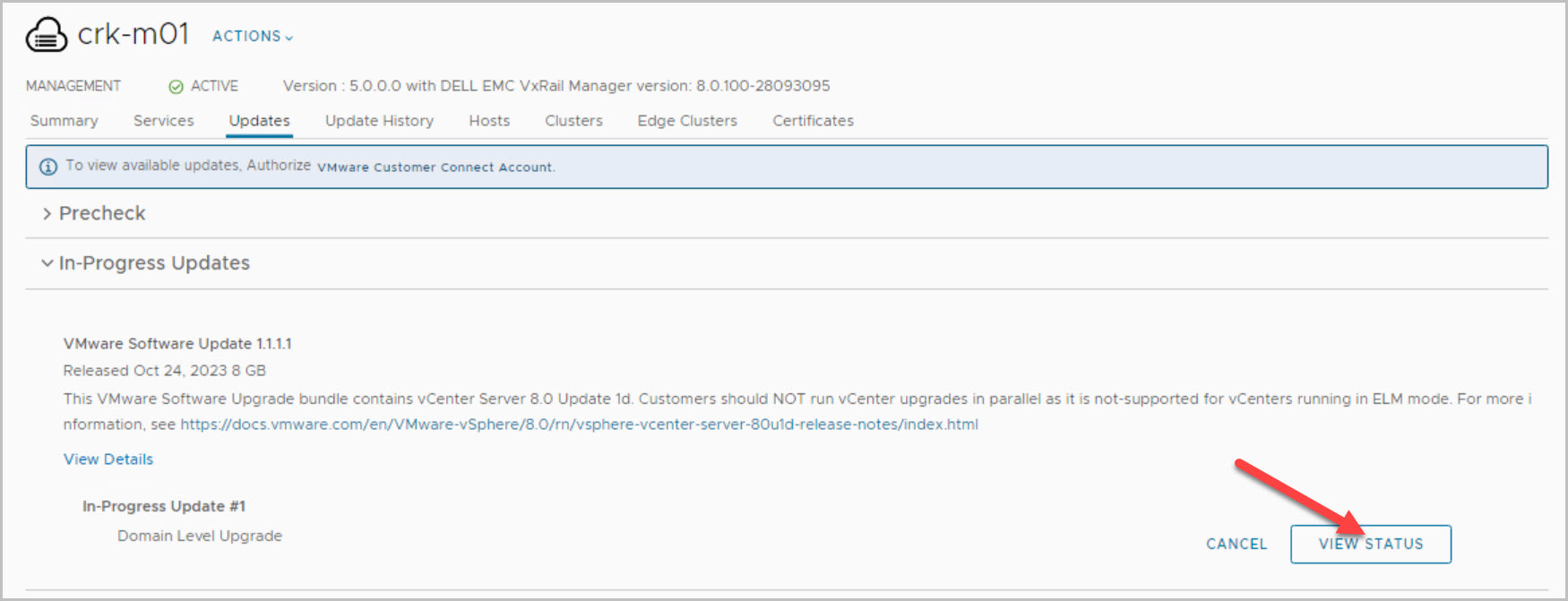Click the green Active status checkmark icon
1568x601 pixels.
[176, 87]
